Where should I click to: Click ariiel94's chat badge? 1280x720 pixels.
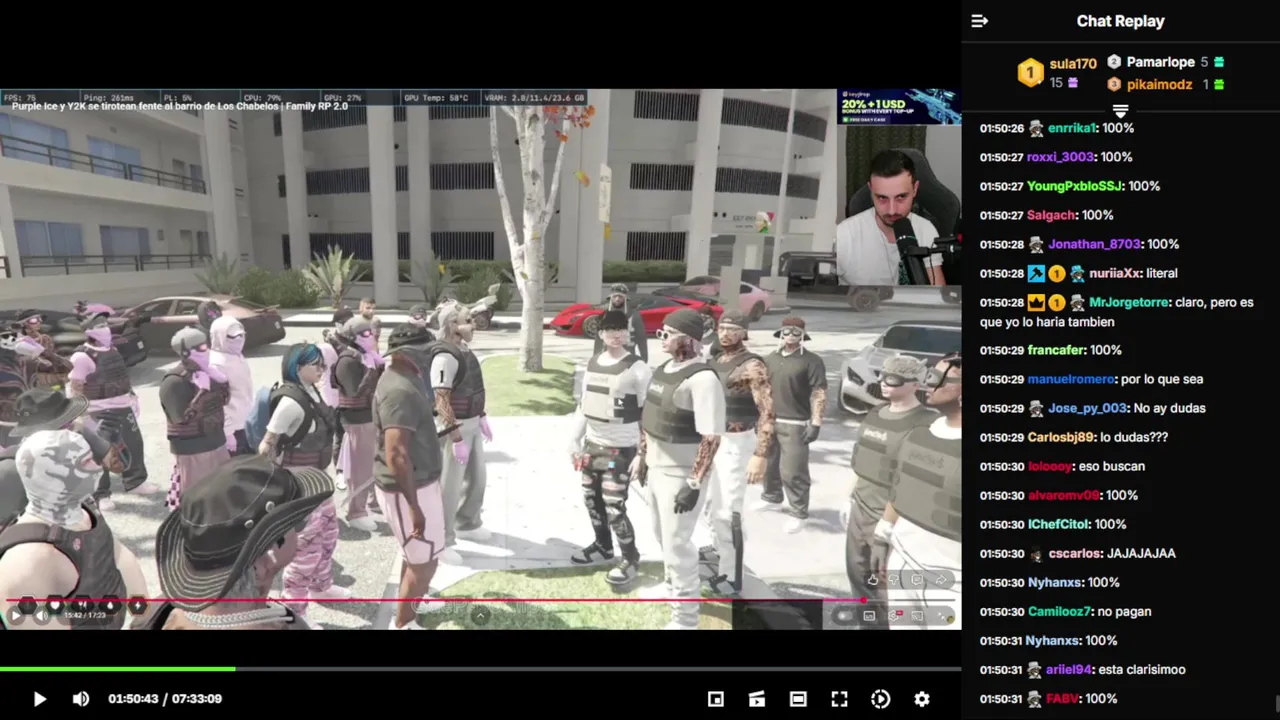[1036, 669]
